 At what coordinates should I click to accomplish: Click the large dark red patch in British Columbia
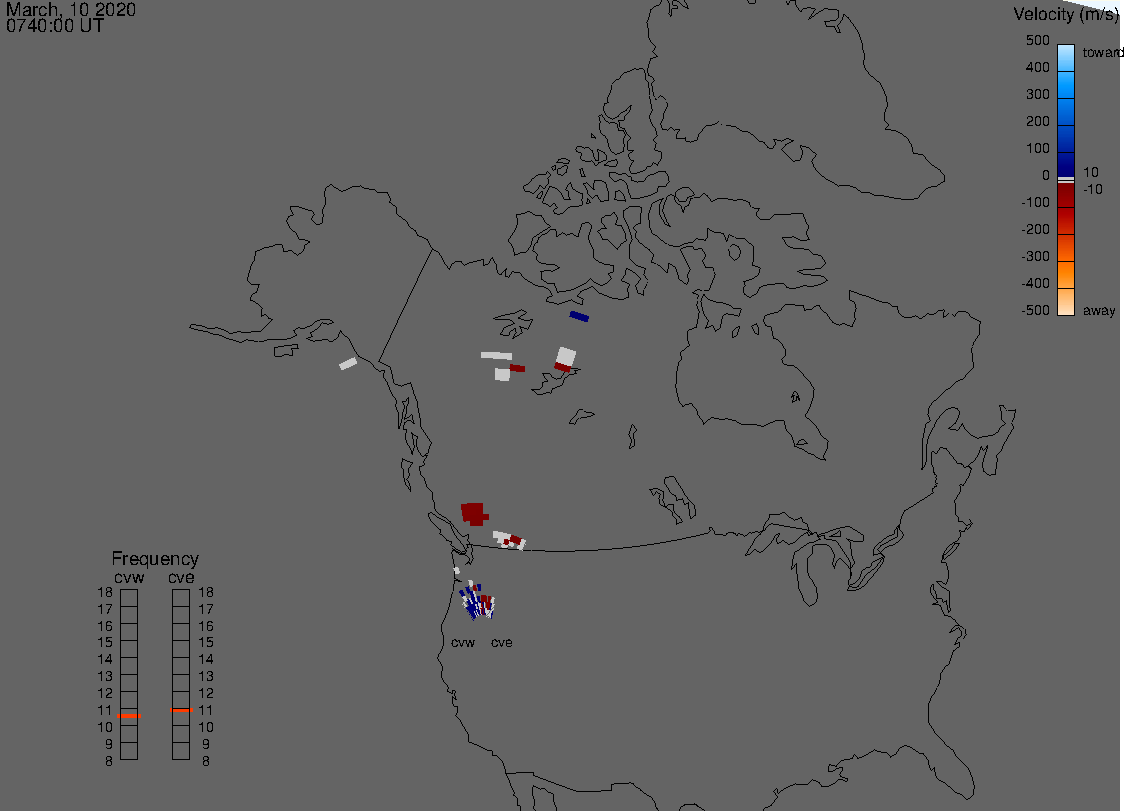tap(474, 513)
